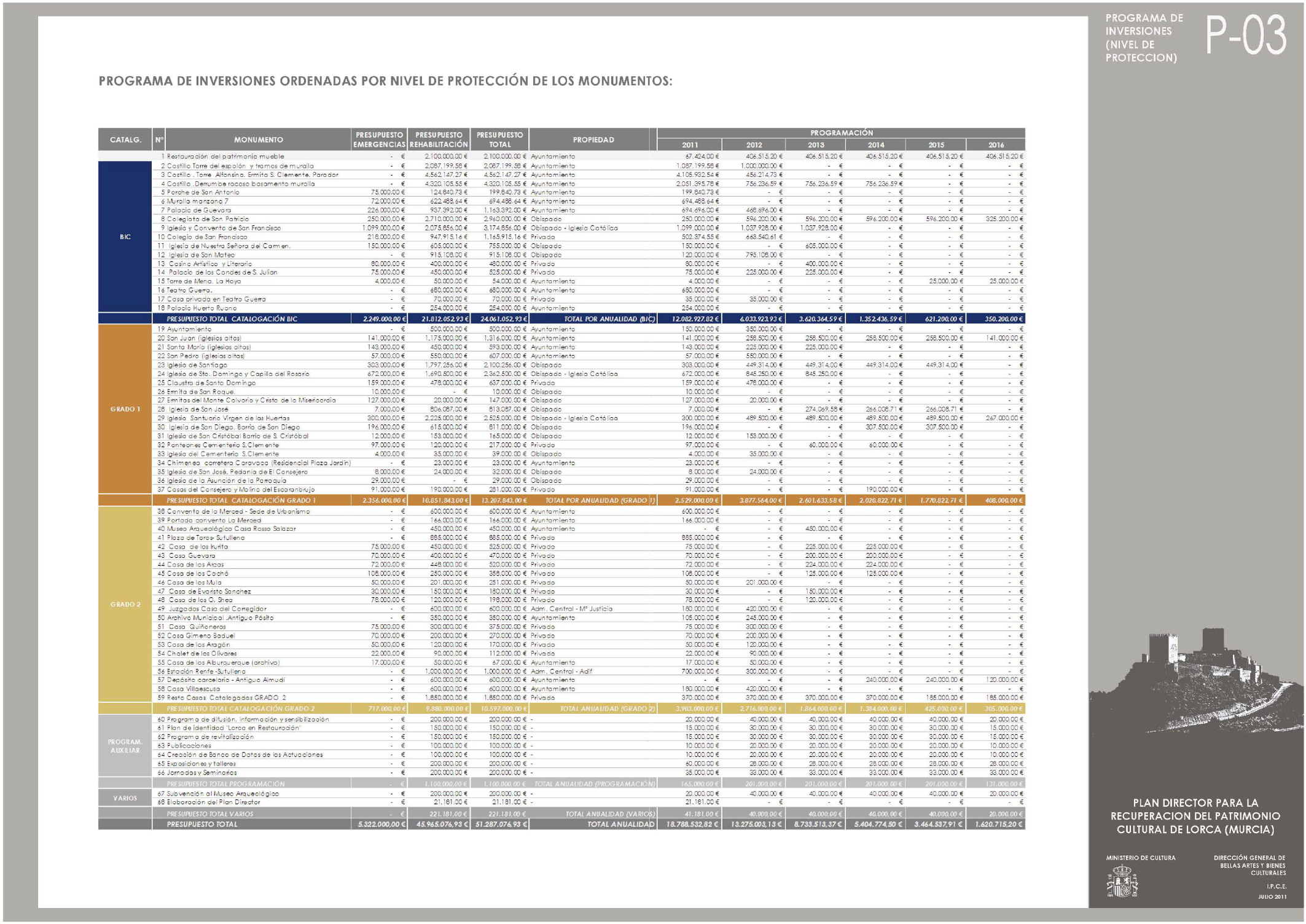
Task: Click 'PRESUPUESTO TOTAL CATALOGACIÓN BIC' summary label
Action: click(232, 319)
